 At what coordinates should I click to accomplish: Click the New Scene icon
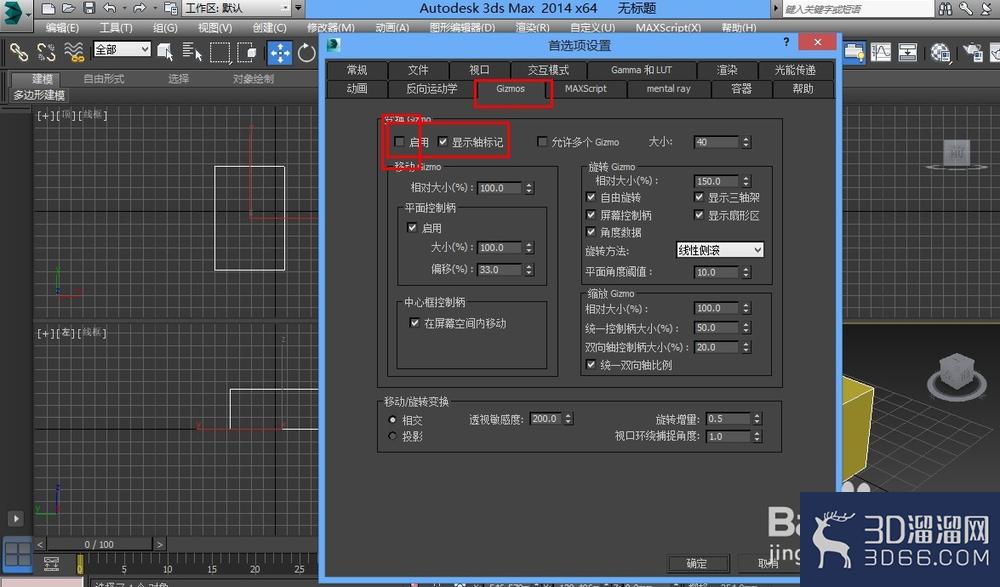[48, 8]
